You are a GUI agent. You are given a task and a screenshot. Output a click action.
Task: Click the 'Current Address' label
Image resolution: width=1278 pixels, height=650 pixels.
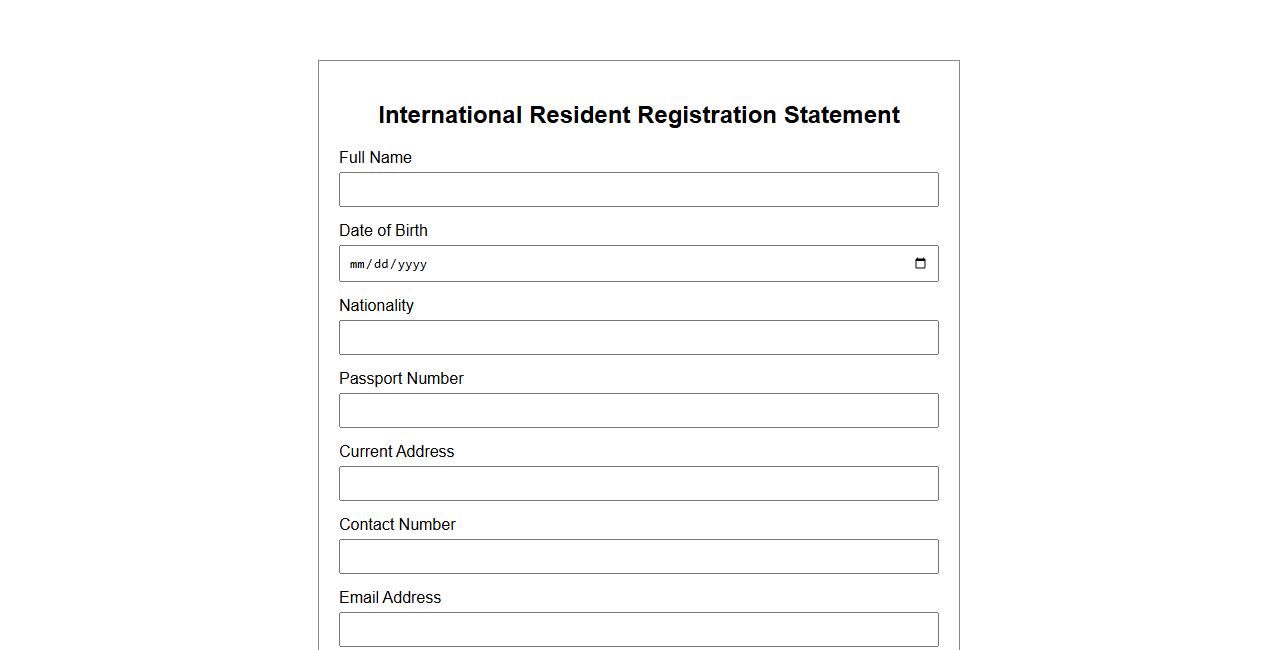pyautogui.click(x=396, y=452)
